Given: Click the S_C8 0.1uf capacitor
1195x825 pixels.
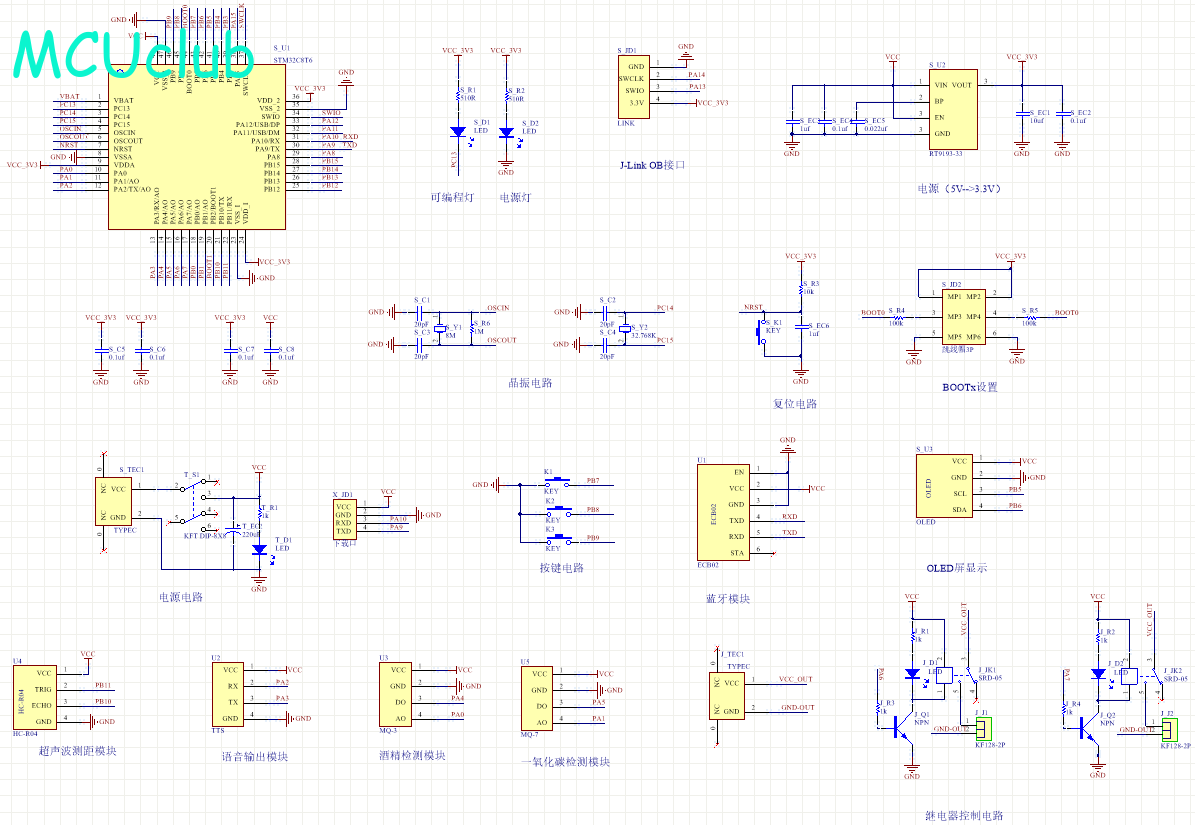Looking at the screenshot, I should click(270, 350).
